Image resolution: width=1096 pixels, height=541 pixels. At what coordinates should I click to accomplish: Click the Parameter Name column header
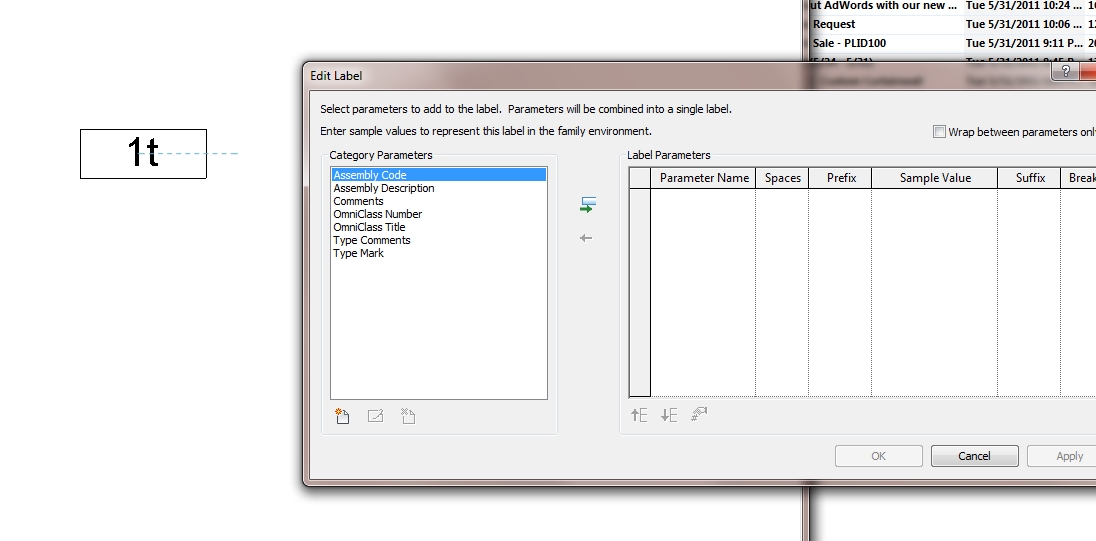tap(703, 178)
